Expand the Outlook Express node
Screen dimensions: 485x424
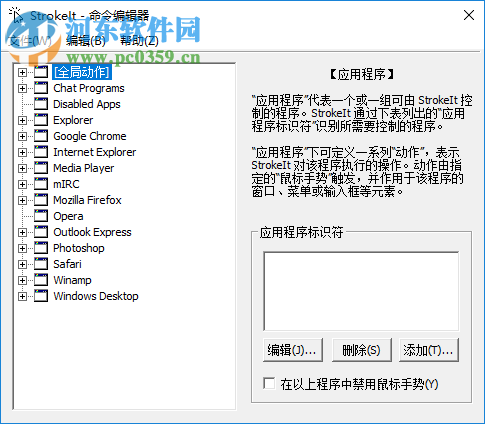[x=22, y=232]
